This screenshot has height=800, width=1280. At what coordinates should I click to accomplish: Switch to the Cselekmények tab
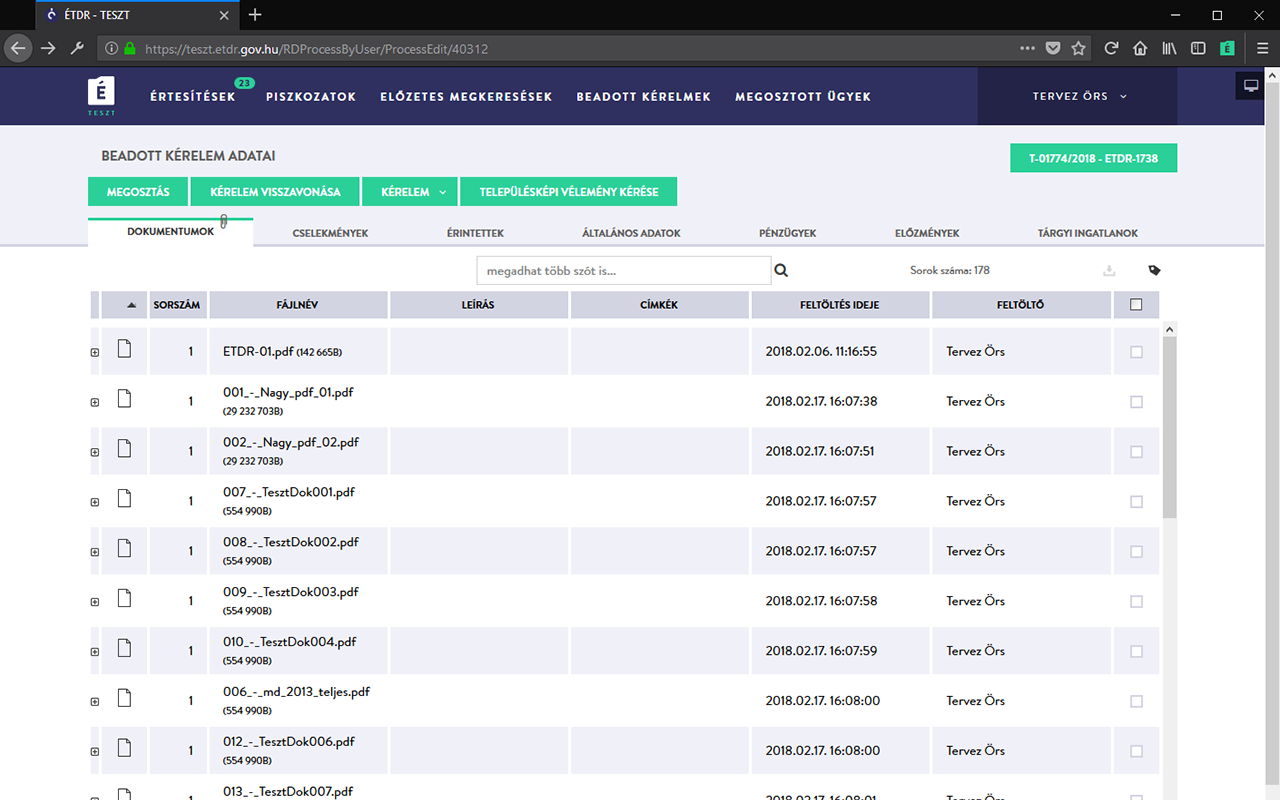(x=330, y=233)
